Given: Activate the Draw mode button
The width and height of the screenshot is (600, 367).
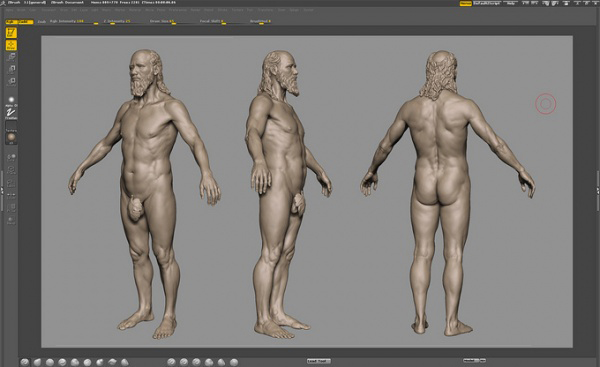Looking at the screenshot, I should pyautogui.click(x=11, y=46).
